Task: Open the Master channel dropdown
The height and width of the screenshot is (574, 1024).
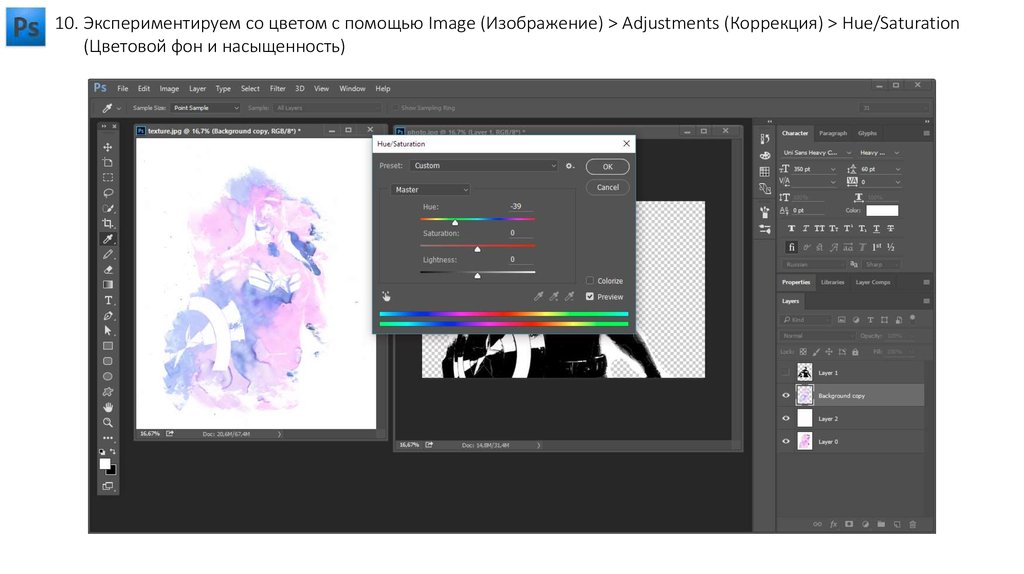Action: [x=430, y=190]
